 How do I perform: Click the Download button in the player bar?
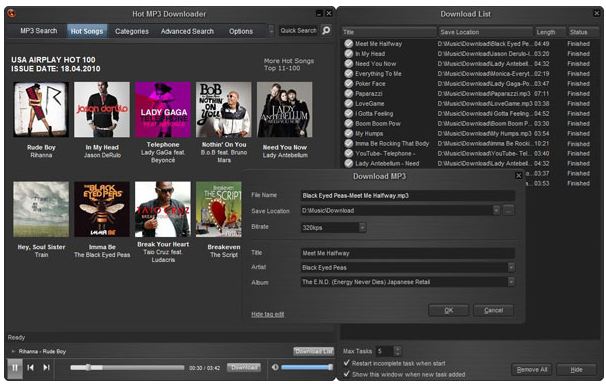coord(244,367)
